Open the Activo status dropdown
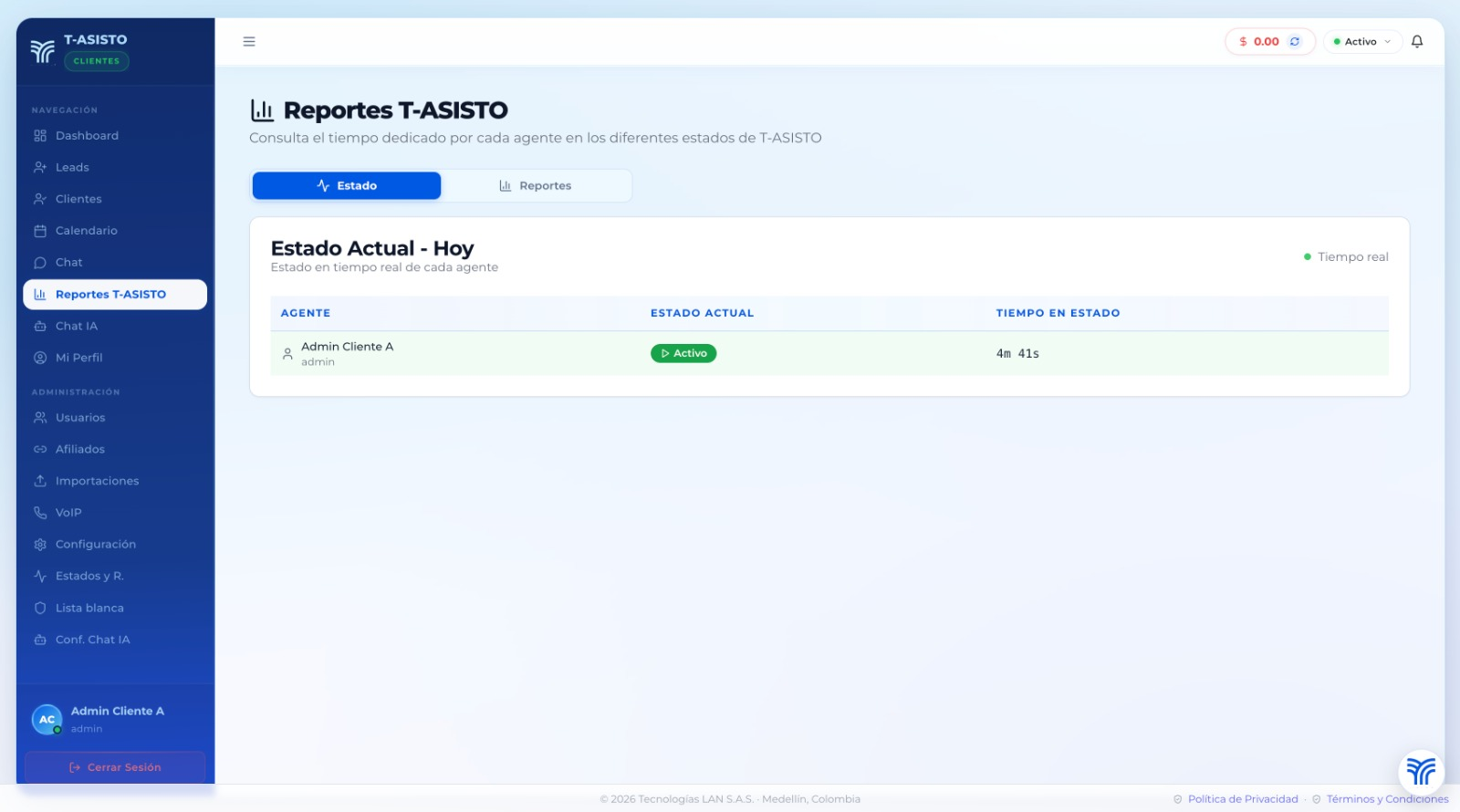This screenshot has height=812, width=1460. coord(1361,41)
